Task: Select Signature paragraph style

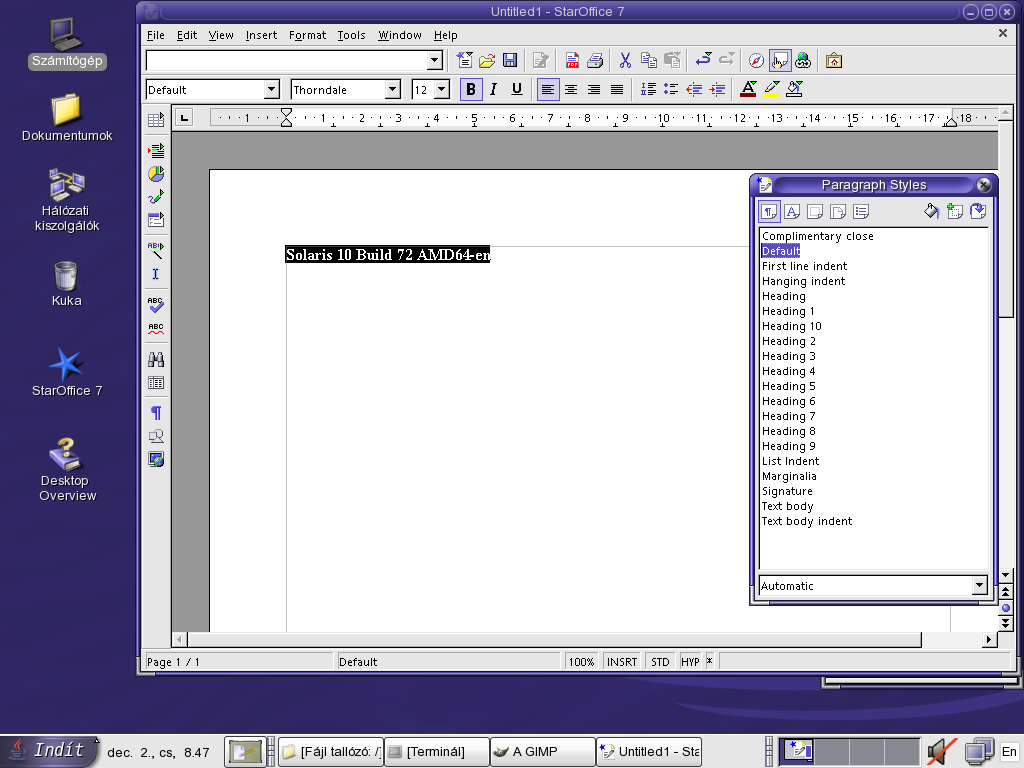Action: coord(787,491)
